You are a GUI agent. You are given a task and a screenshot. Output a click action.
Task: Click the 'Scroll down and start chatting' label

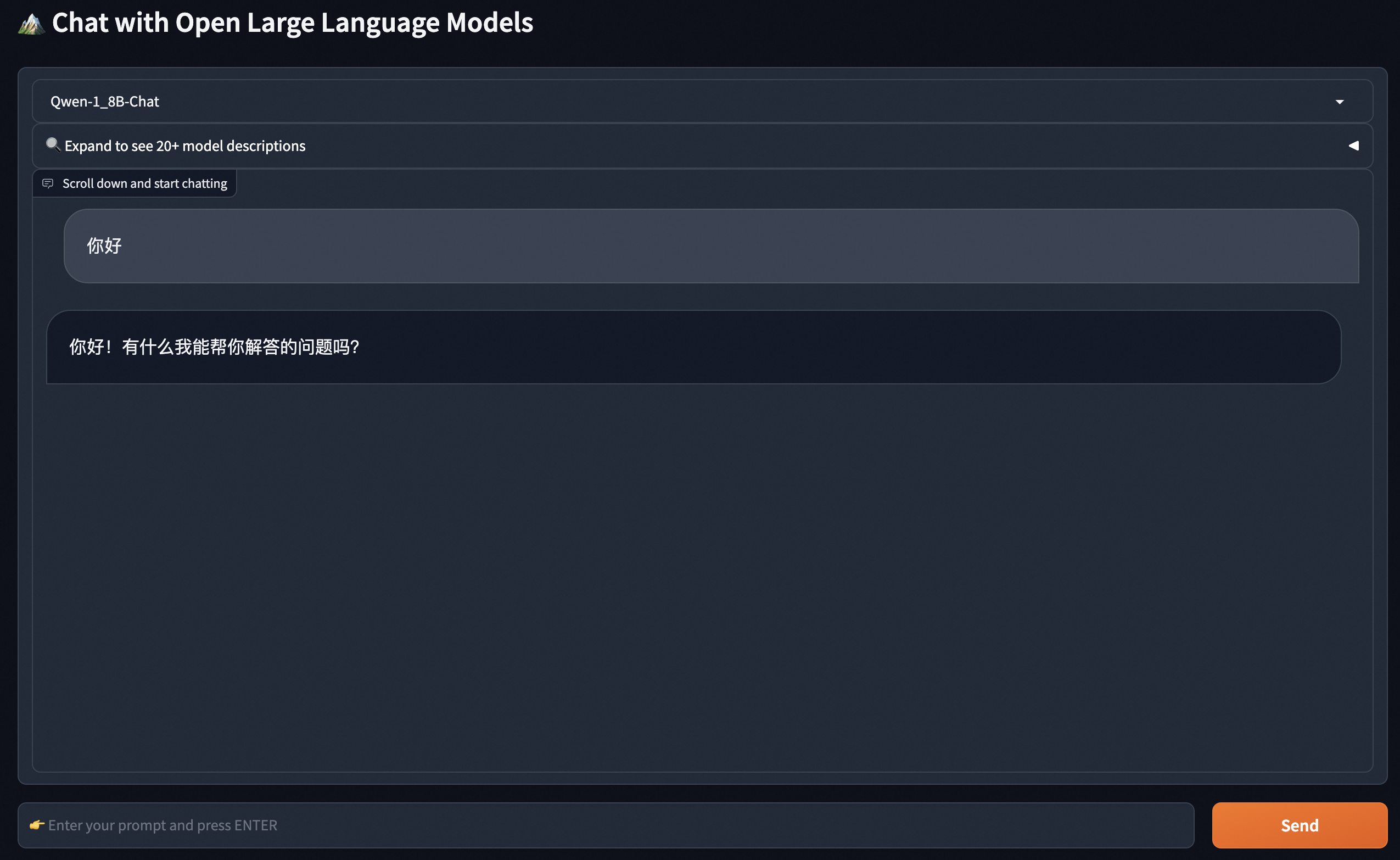[x=144, y=184]
